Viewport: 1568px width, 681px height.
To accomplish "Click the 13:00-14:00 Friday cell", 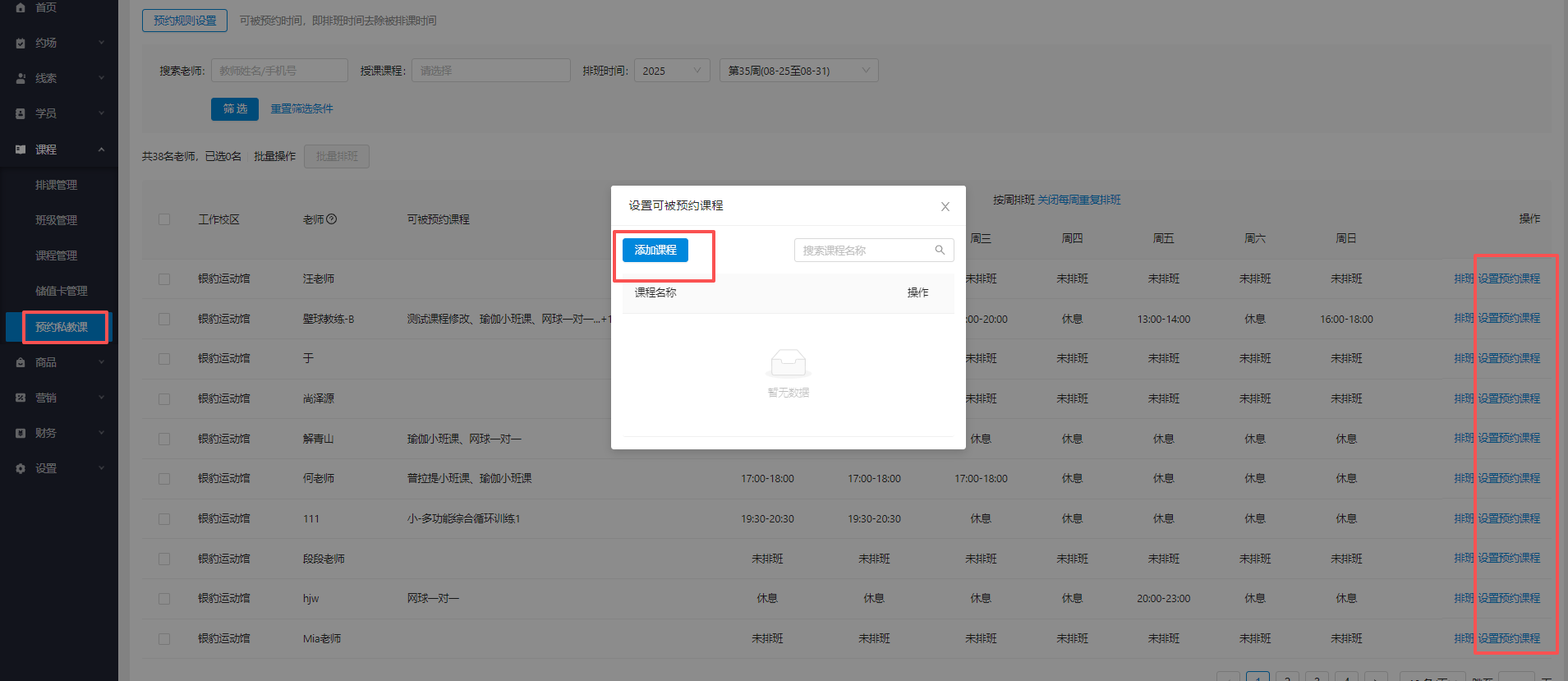I will point(1163,319).
